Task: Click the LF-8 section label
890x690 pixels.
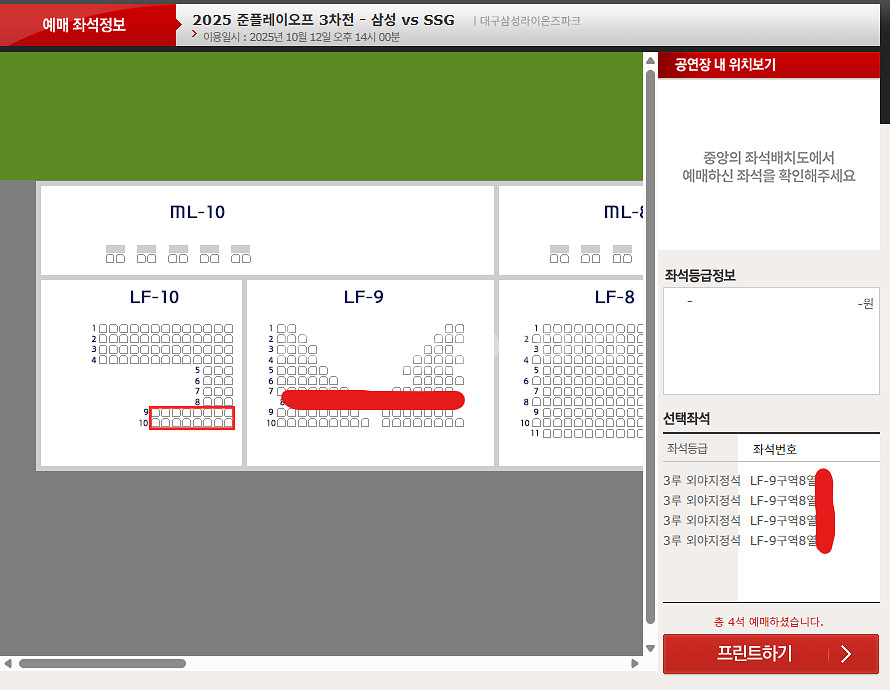Action: point(614,297)
